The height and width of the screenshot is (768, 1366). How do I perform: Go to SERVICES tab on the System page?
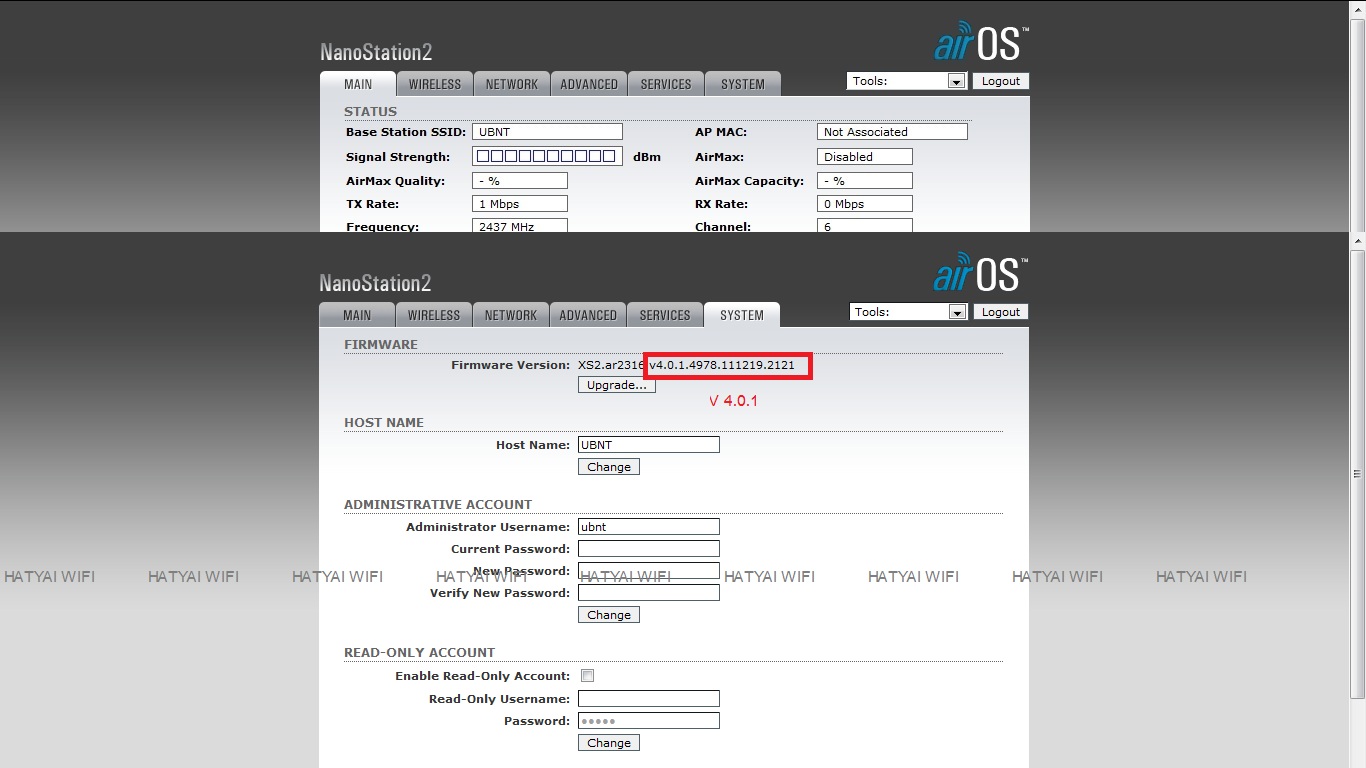[665, 315]
